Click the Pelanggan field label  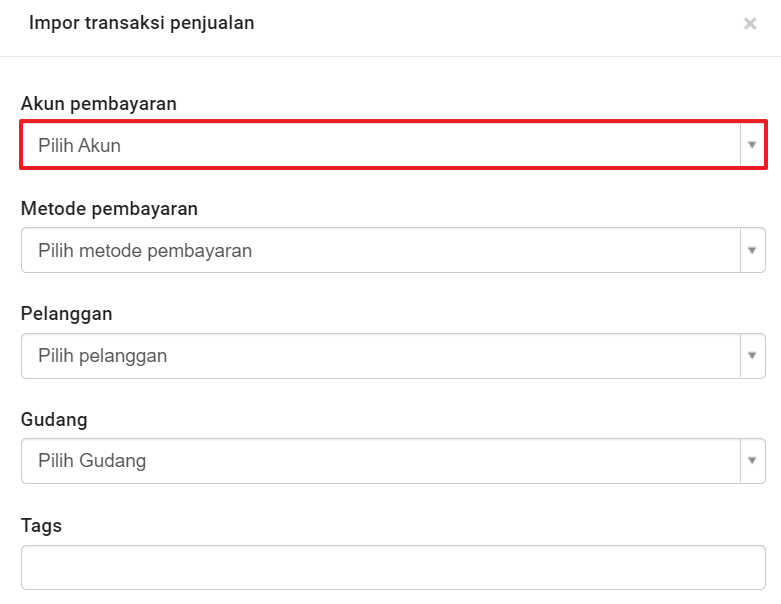tap(66, 314)
